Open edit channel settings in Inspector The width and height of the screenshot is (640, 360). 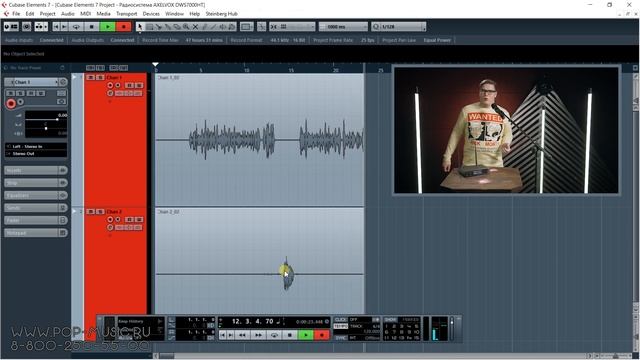(63, 82)
